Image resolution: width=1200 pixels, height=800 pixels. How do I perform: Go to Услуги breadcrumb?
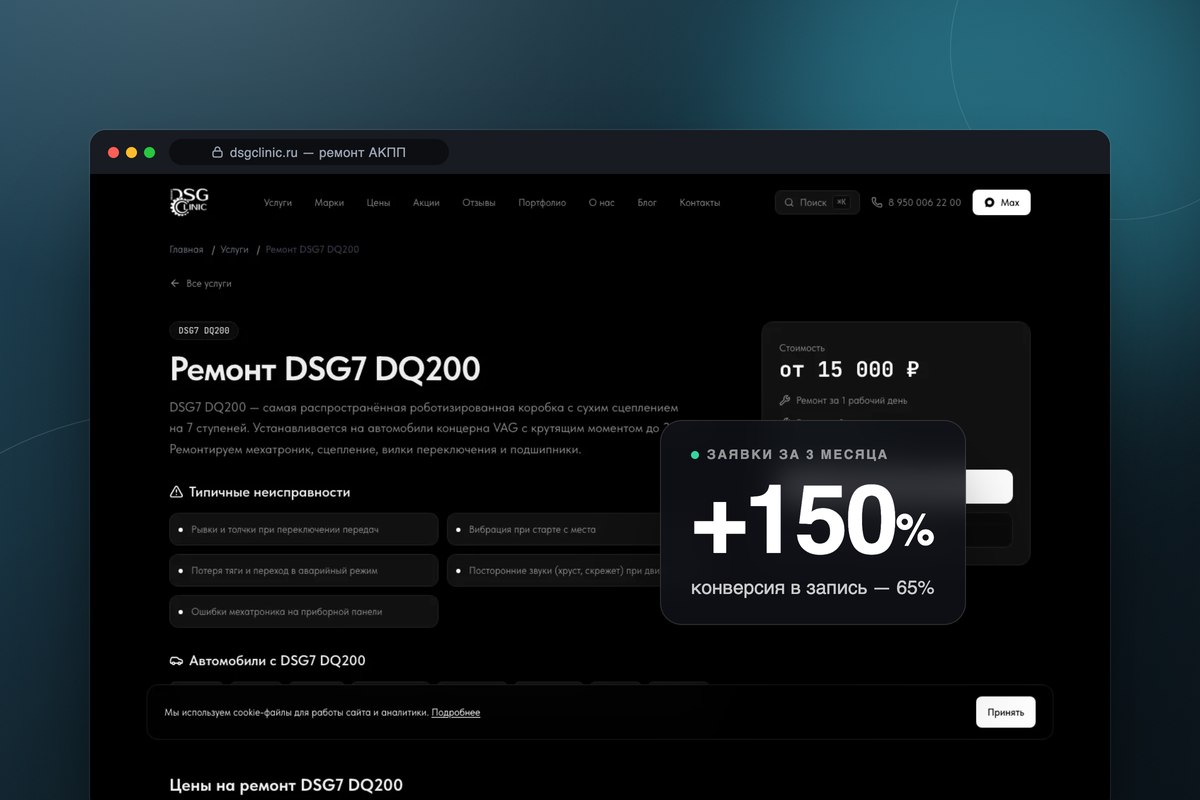pyautogui.click(x=235, y=249)
